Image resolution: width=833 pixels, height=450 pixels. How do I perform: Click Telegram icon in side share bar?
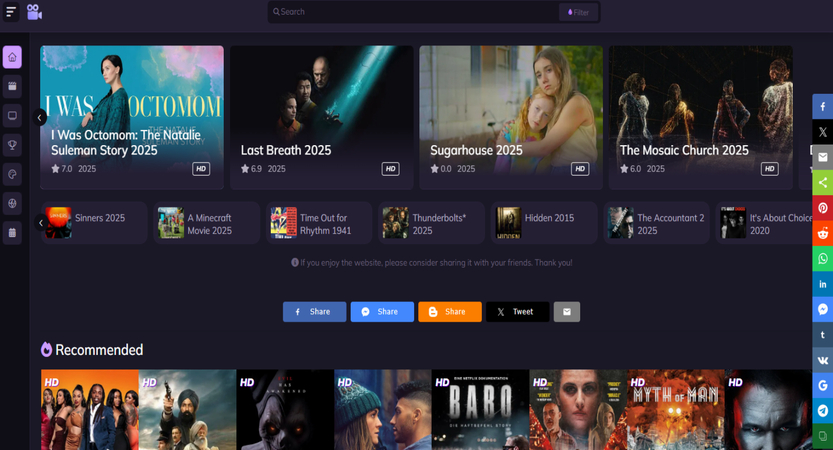tap(822, 411)
